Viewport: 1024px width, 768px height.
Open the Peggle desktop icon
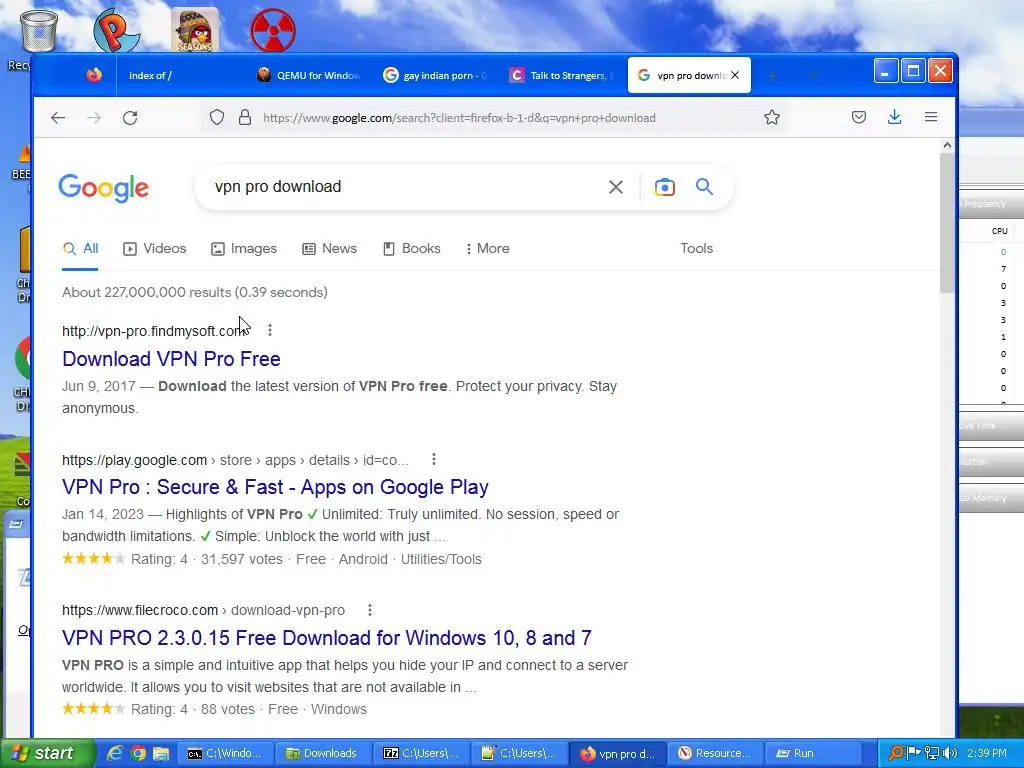click(x=116, y=30)
